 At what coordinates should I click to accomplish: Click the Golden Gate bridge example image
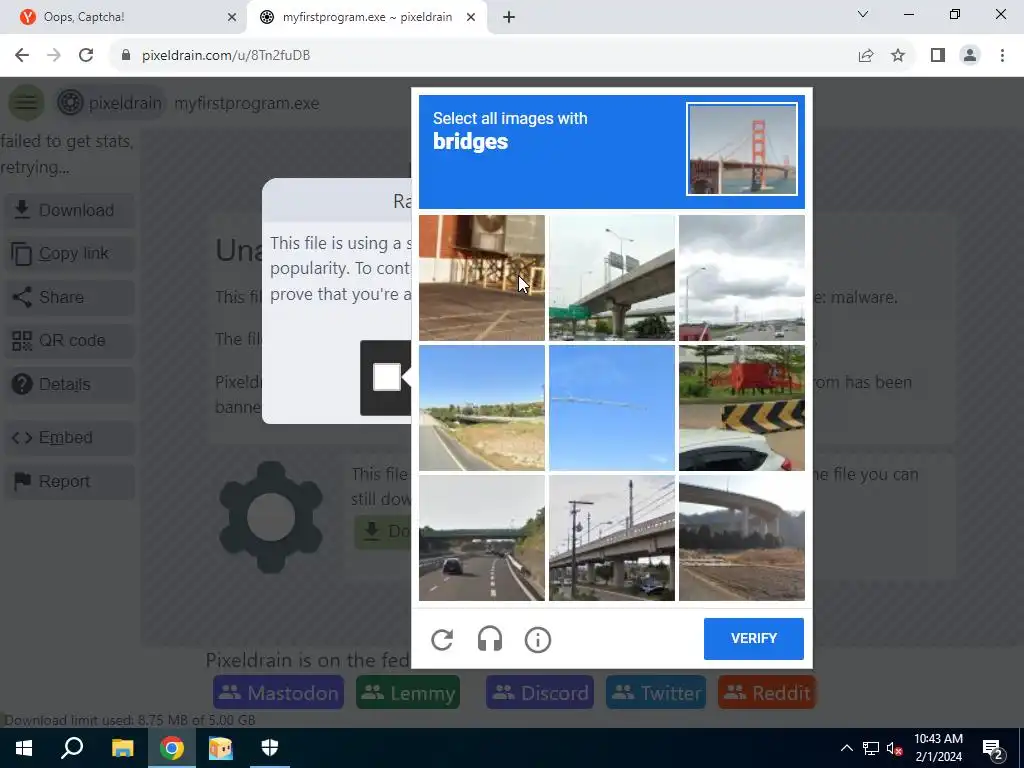[x=742, y=149]
